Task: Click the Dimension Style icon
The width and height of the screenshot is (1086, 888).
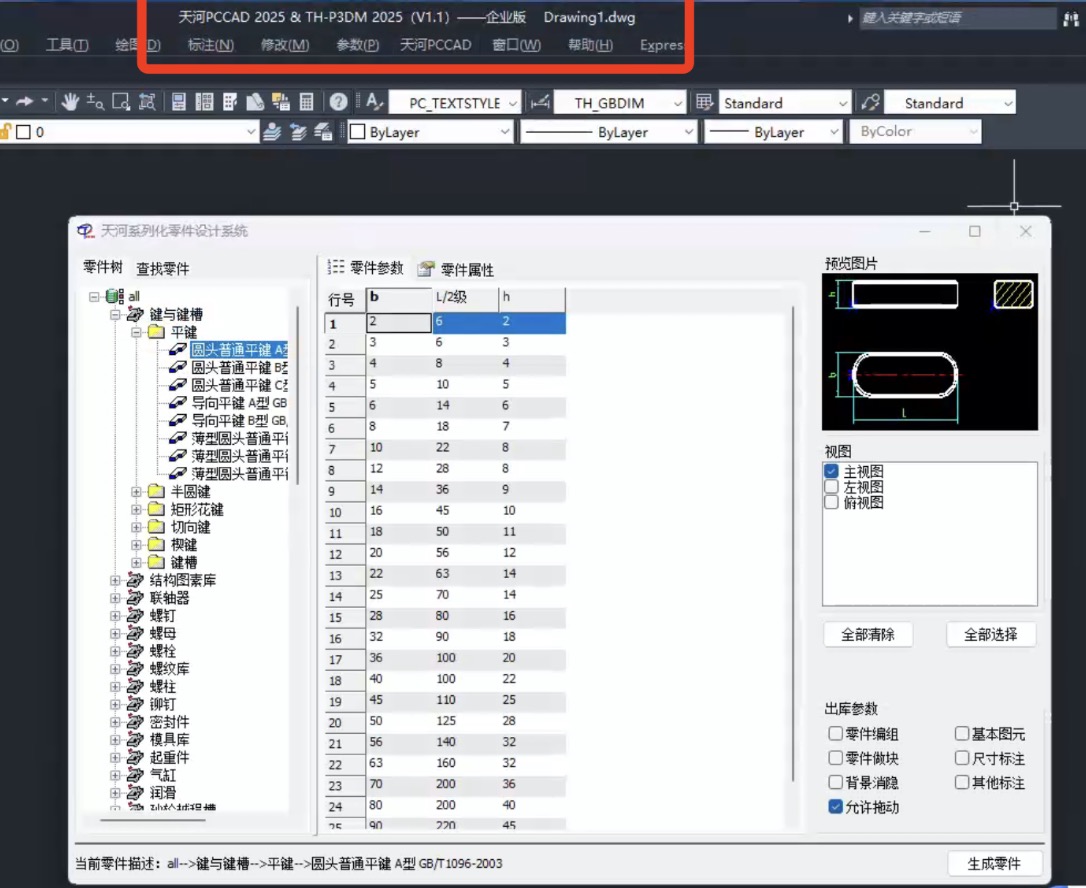Action: click(x=540, y=103)
